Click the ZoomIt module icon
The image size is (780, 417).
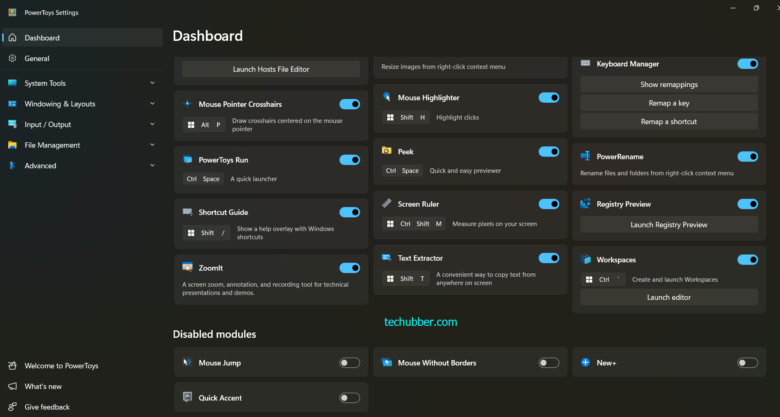pyautogui.click(x=188, y=267)
